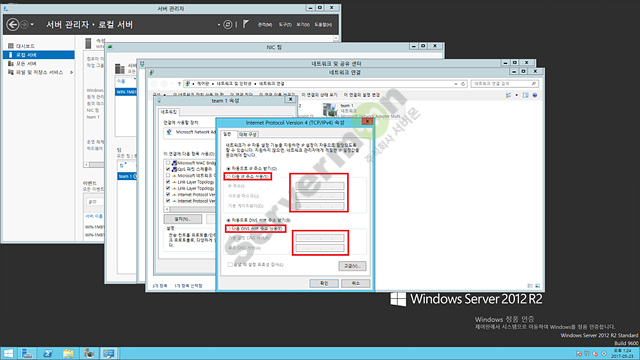This screenshot has width=640, height=360.
Task: Open address bar history dropdown in 네트워크 연결
Action: pos(456,84)
